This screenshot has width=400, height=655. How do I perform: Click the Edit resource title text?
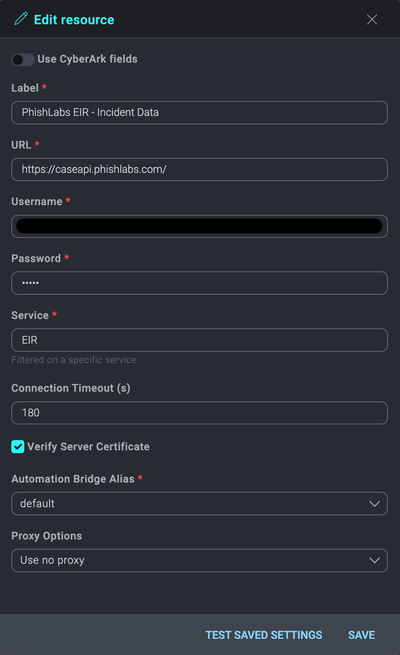pos(74,20)
